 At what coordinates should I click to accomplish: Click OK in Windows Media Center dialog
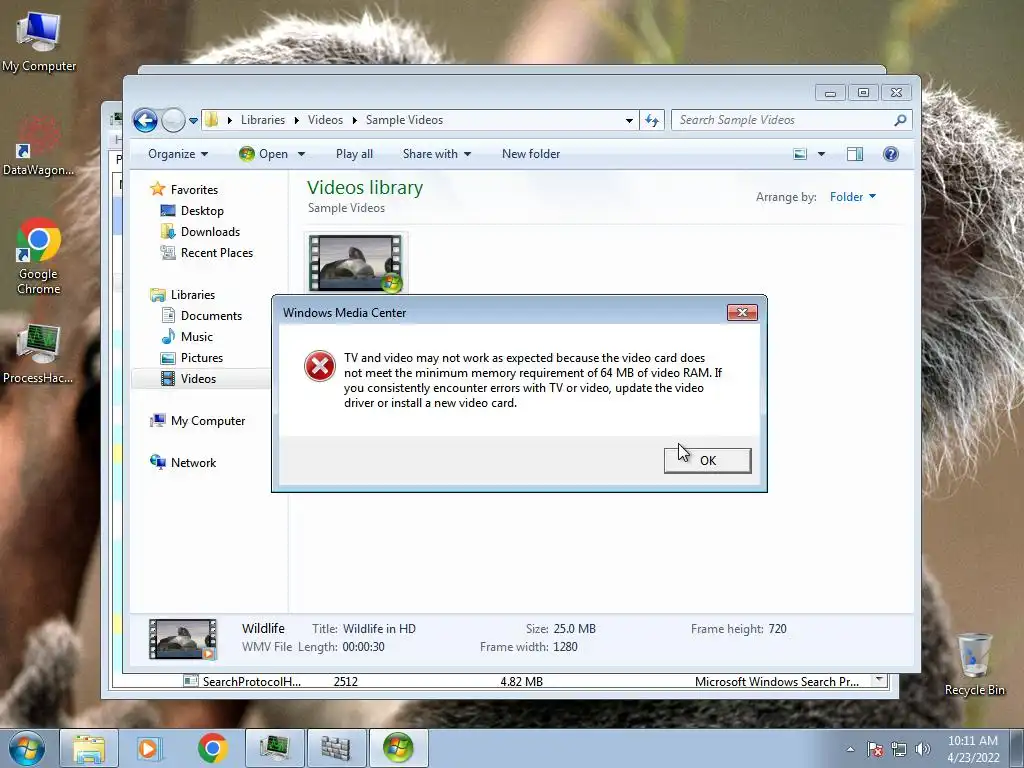[x=707, y=460]
